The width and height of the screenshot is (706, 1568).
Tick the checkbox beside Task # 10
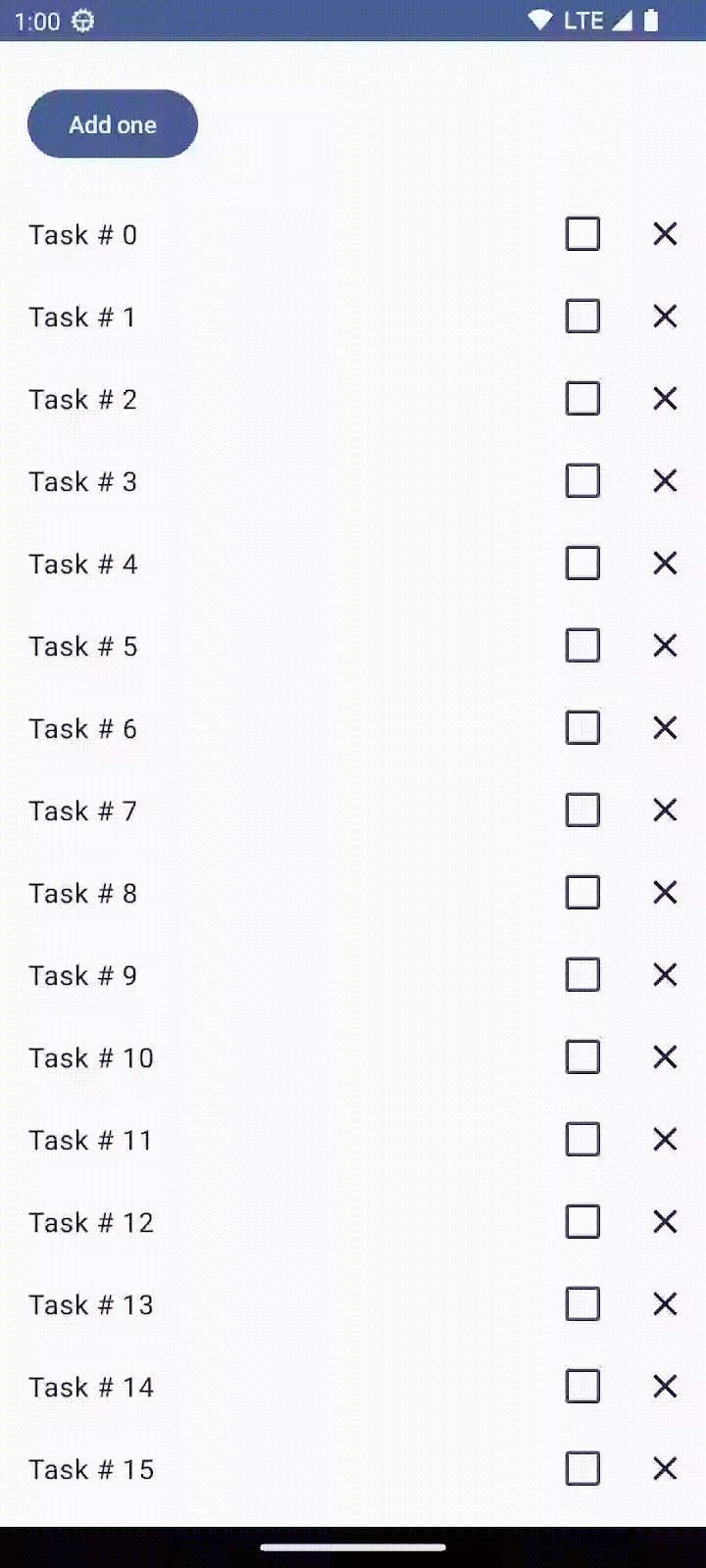582,1056
